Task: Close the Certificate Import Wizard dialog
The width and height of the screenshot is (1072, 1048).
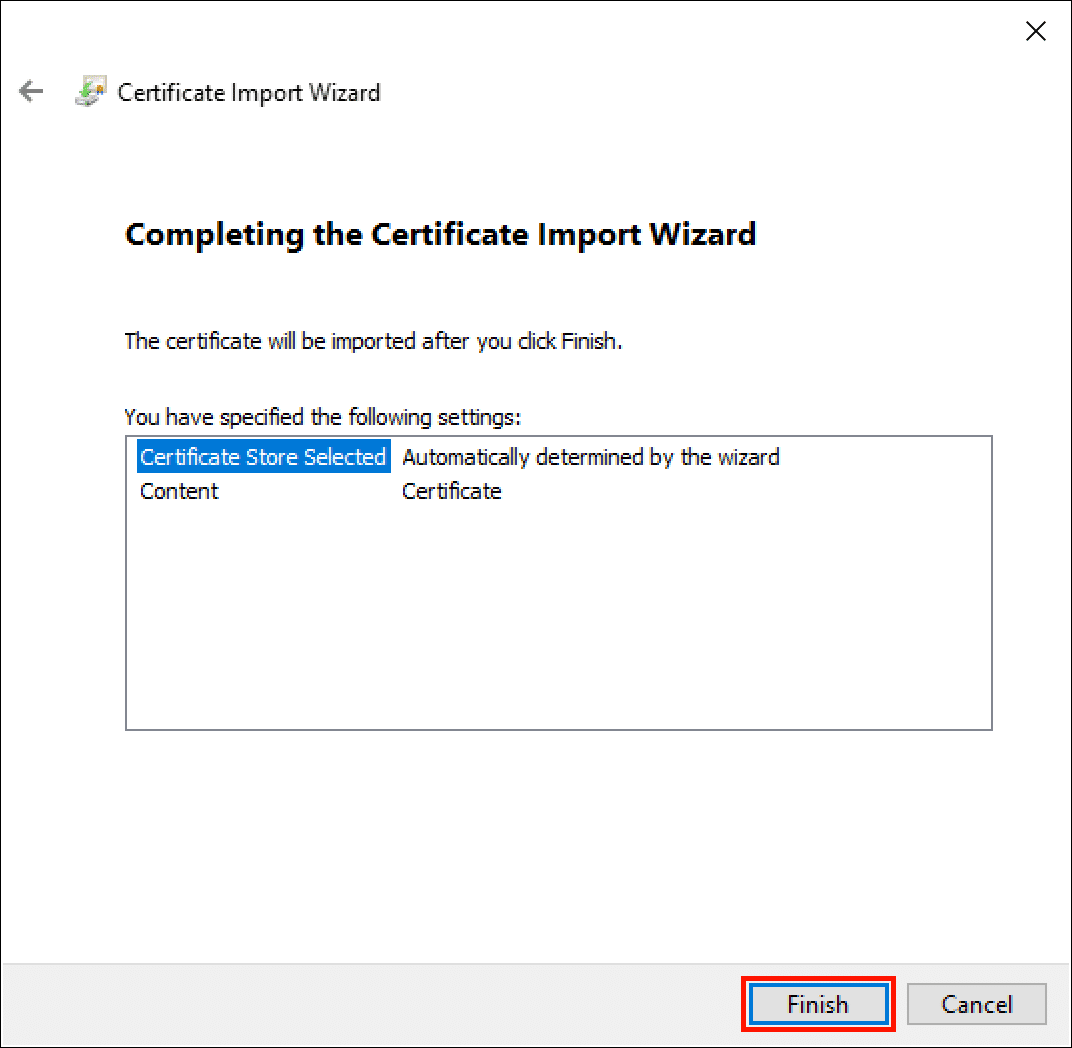Action: [1036, 32]
